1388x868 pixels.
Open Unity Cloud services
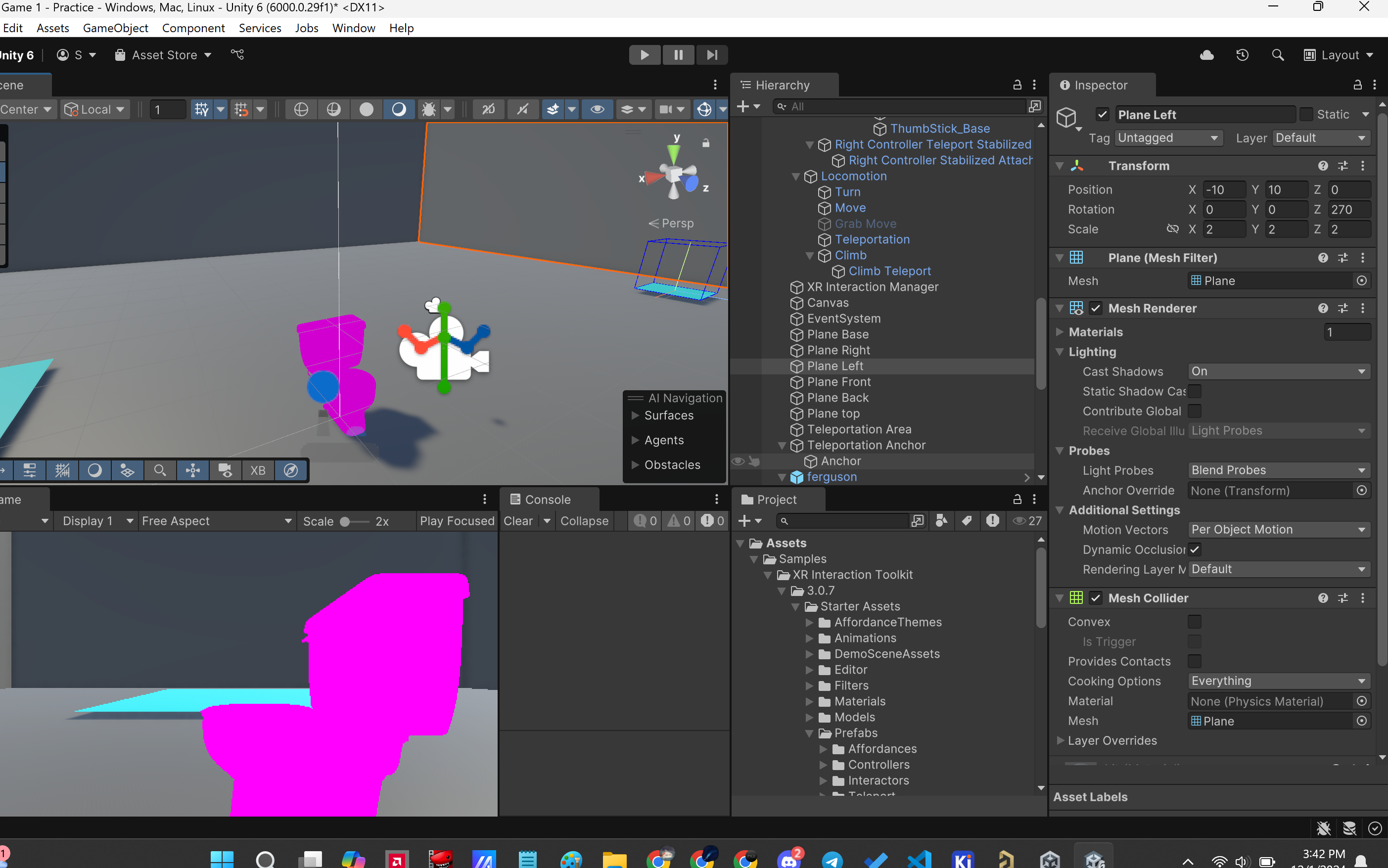click(x=1206, y=54)
